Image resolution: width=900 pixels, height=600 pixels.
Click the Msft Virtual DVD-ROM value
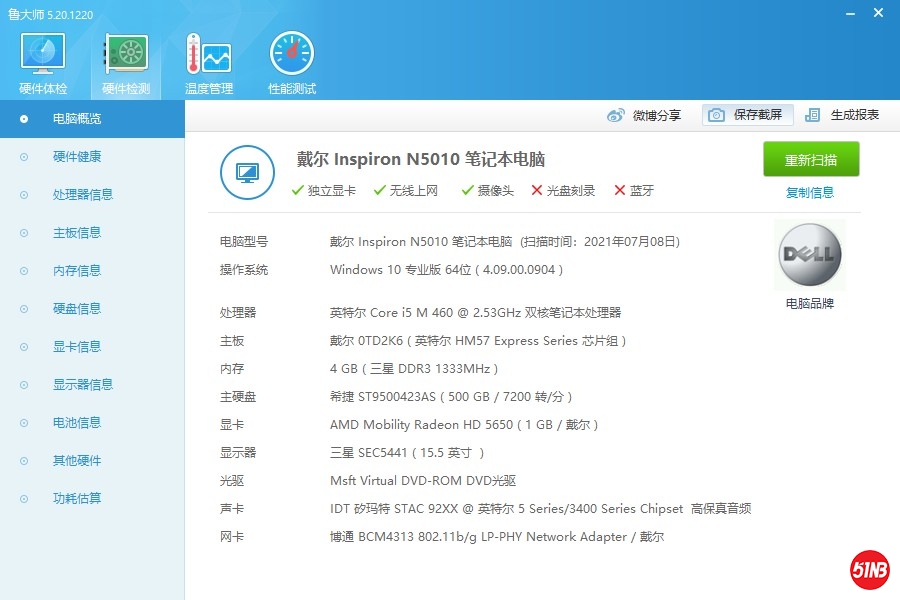coord(423,481)
